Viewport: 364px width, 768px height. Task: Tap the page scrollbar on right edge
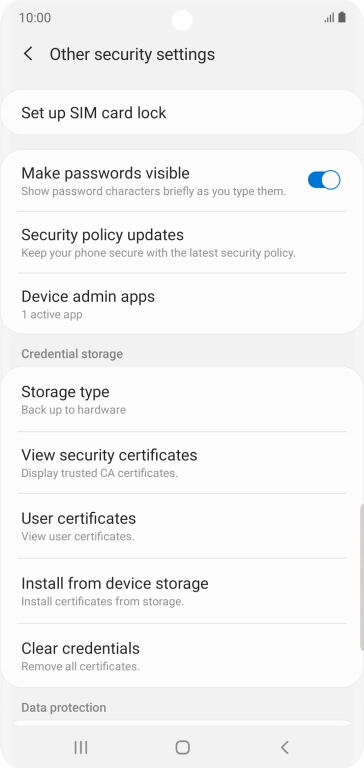(362, 558)
